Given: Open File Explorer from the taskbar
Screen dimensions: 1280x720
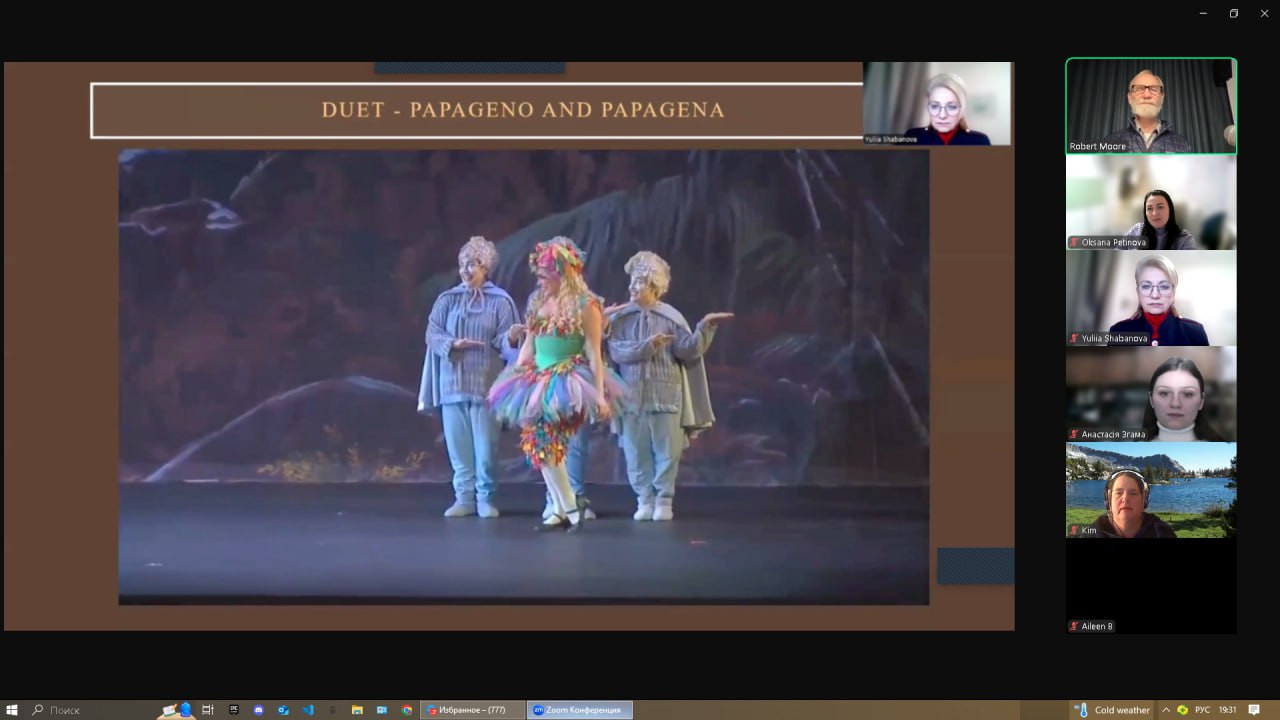Looking at the screenshot, I should pyautogui.click(x=357, y=710).
